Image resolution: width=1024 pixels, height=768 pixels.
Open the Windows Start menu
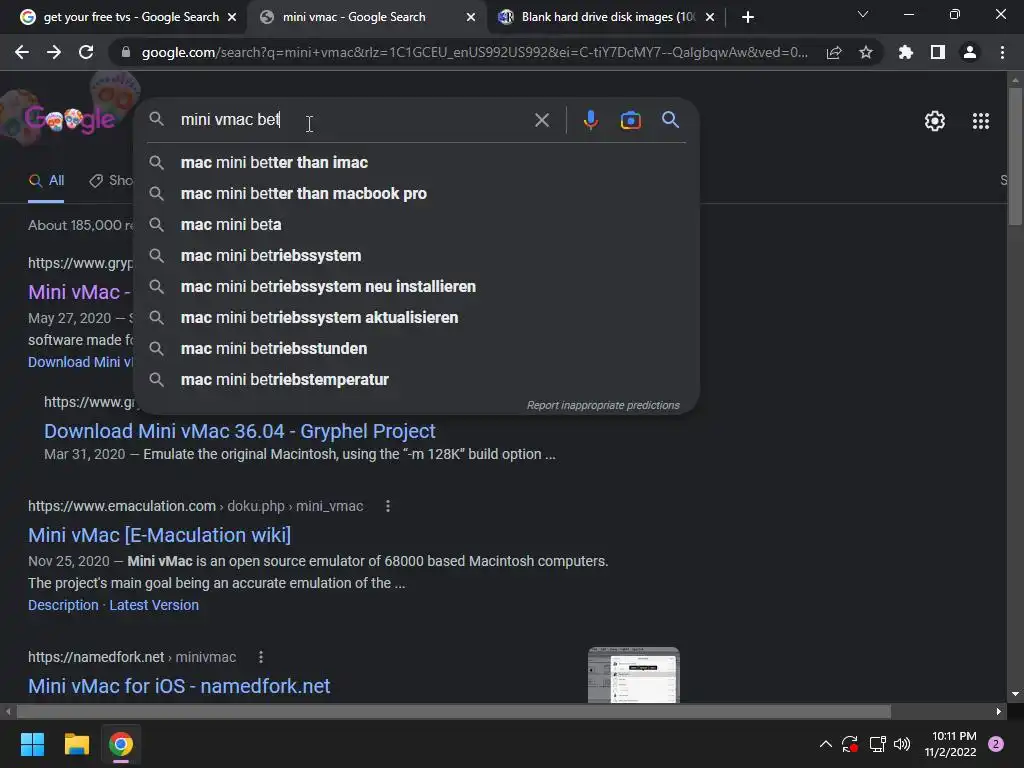tap(32, 744)
